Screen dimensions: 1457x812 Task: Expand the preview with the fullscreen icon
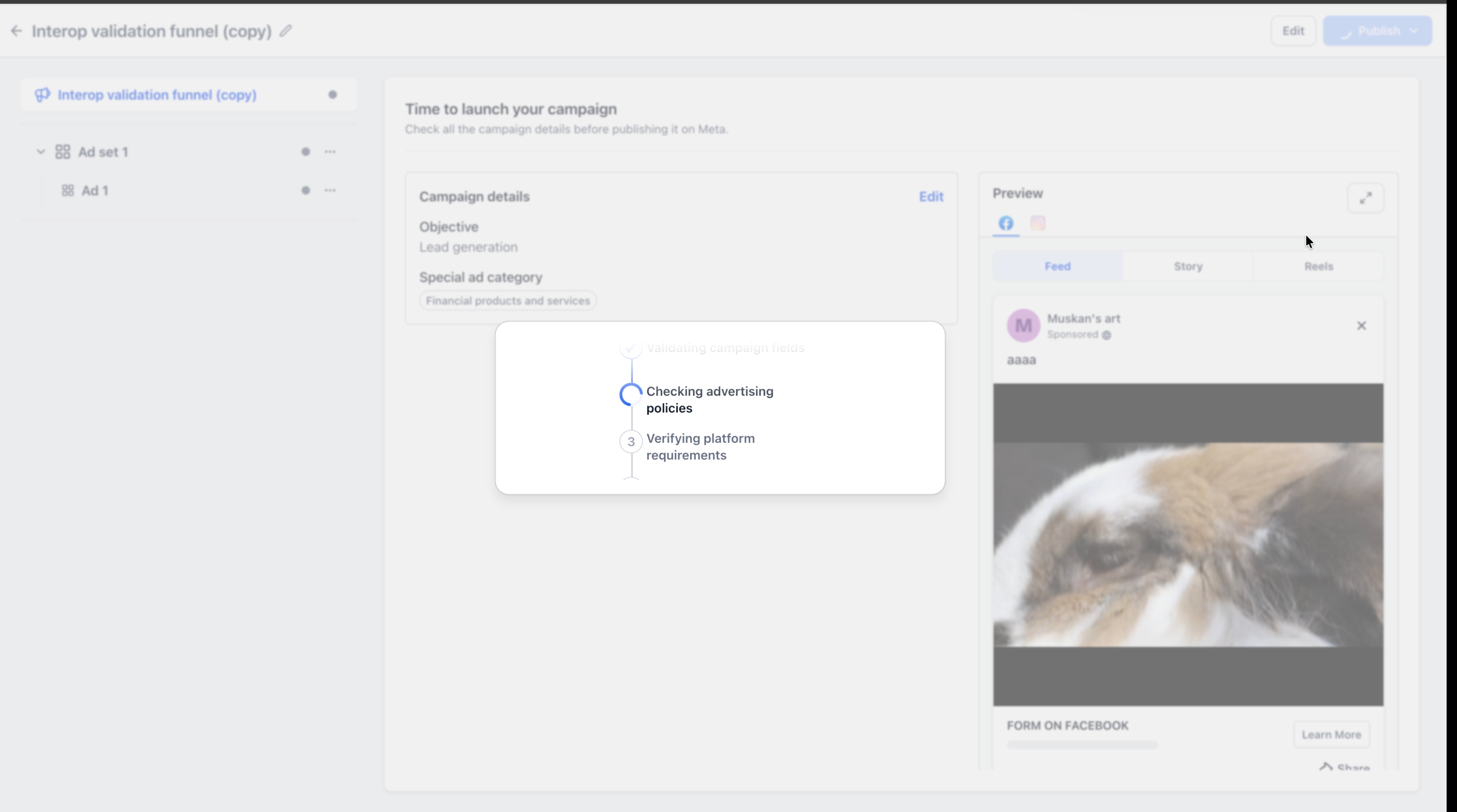tap(1366, 198)
